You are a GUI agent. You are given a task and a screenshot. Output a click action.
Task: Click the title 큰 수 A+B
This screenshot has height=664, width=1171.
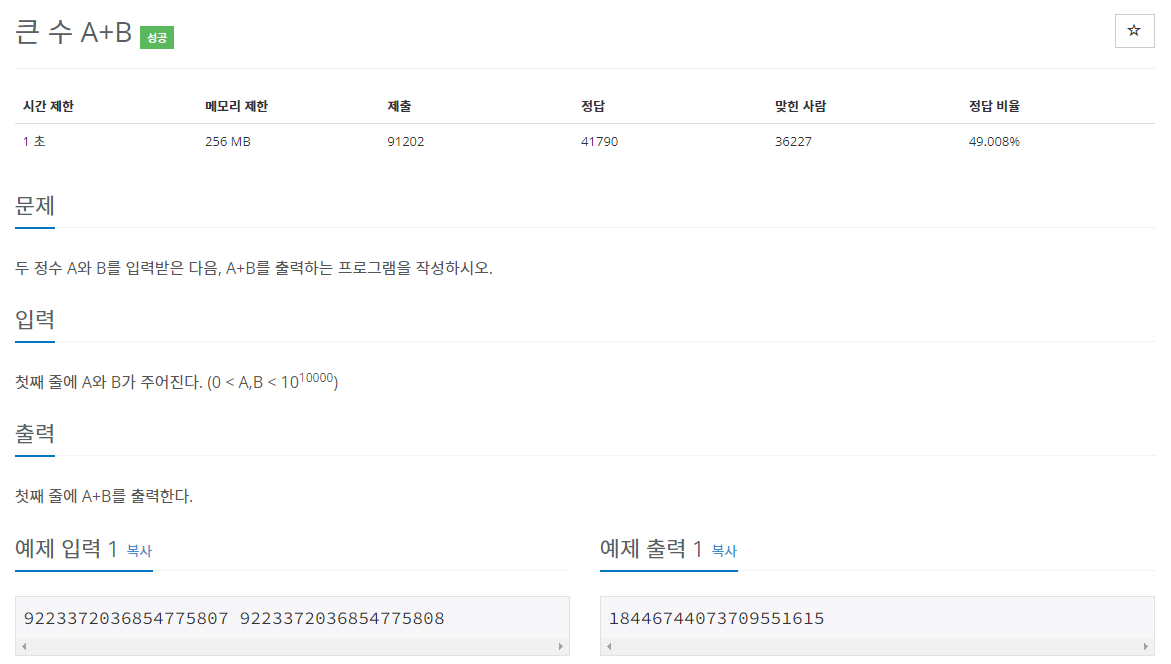coord(73,33)
